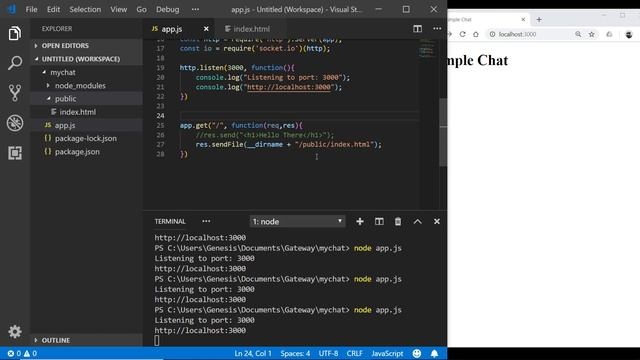Follow the http://localhost:3000 link in code
This screenshot has height=360, width=640.
(289, 87)
